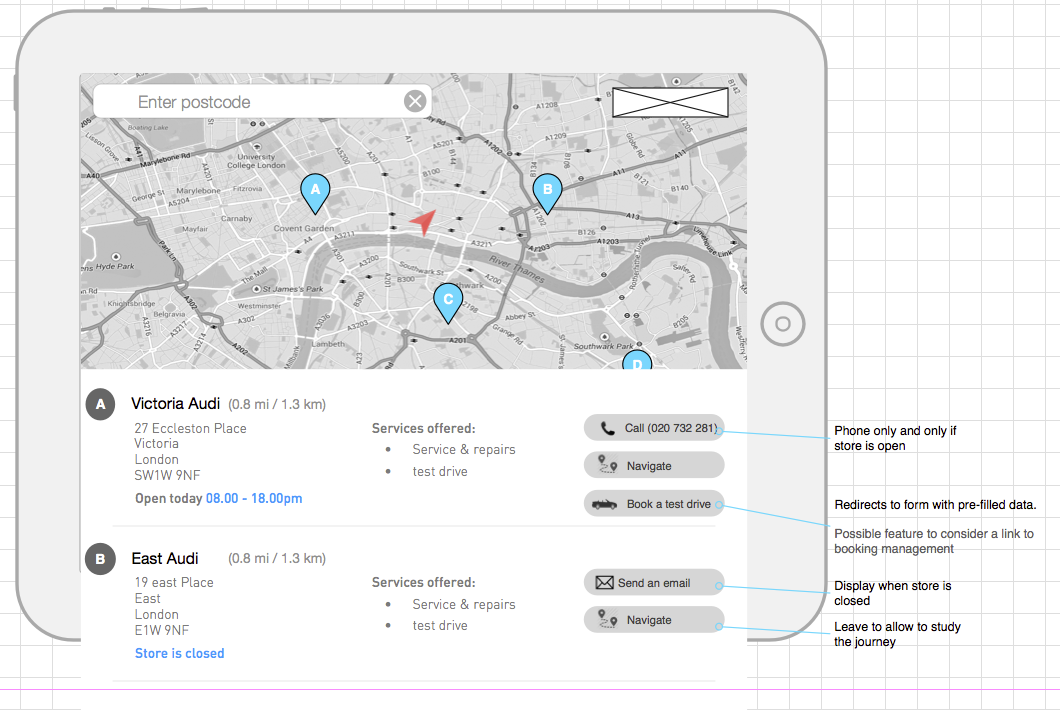Click the 'Services offered:' heading under East Audi

[423, 582]
